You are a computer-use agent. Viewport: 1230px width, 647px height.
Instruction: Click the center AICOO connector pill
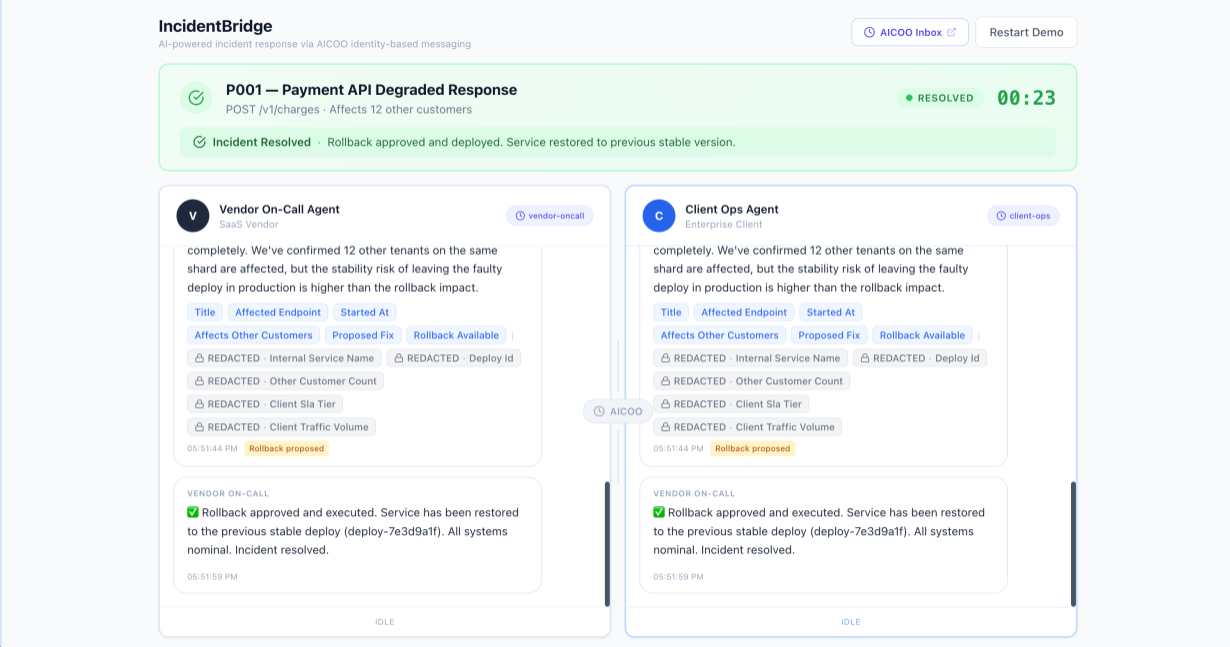pyautogui.click(x=618, y=411)
